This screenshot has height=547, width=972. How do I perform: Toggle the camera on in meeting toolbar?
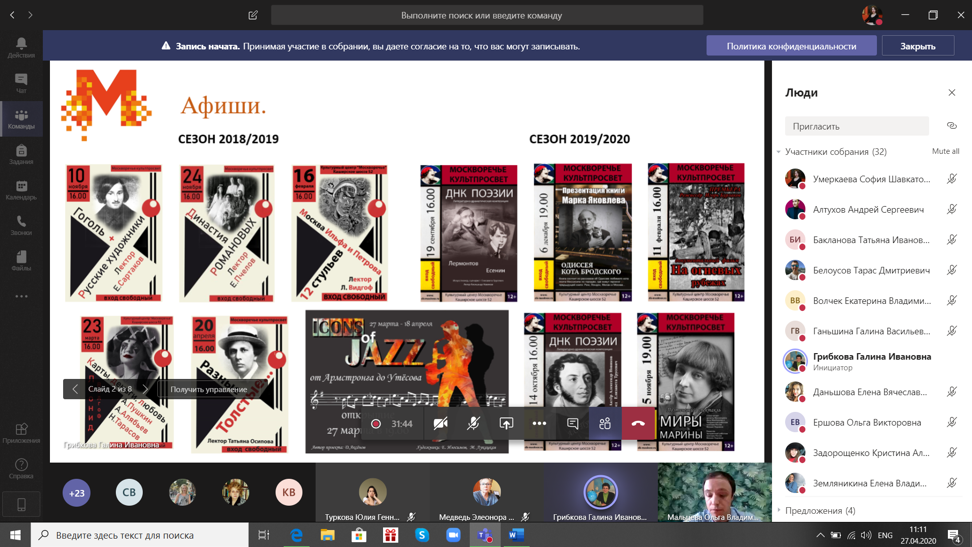coord(440,424)
